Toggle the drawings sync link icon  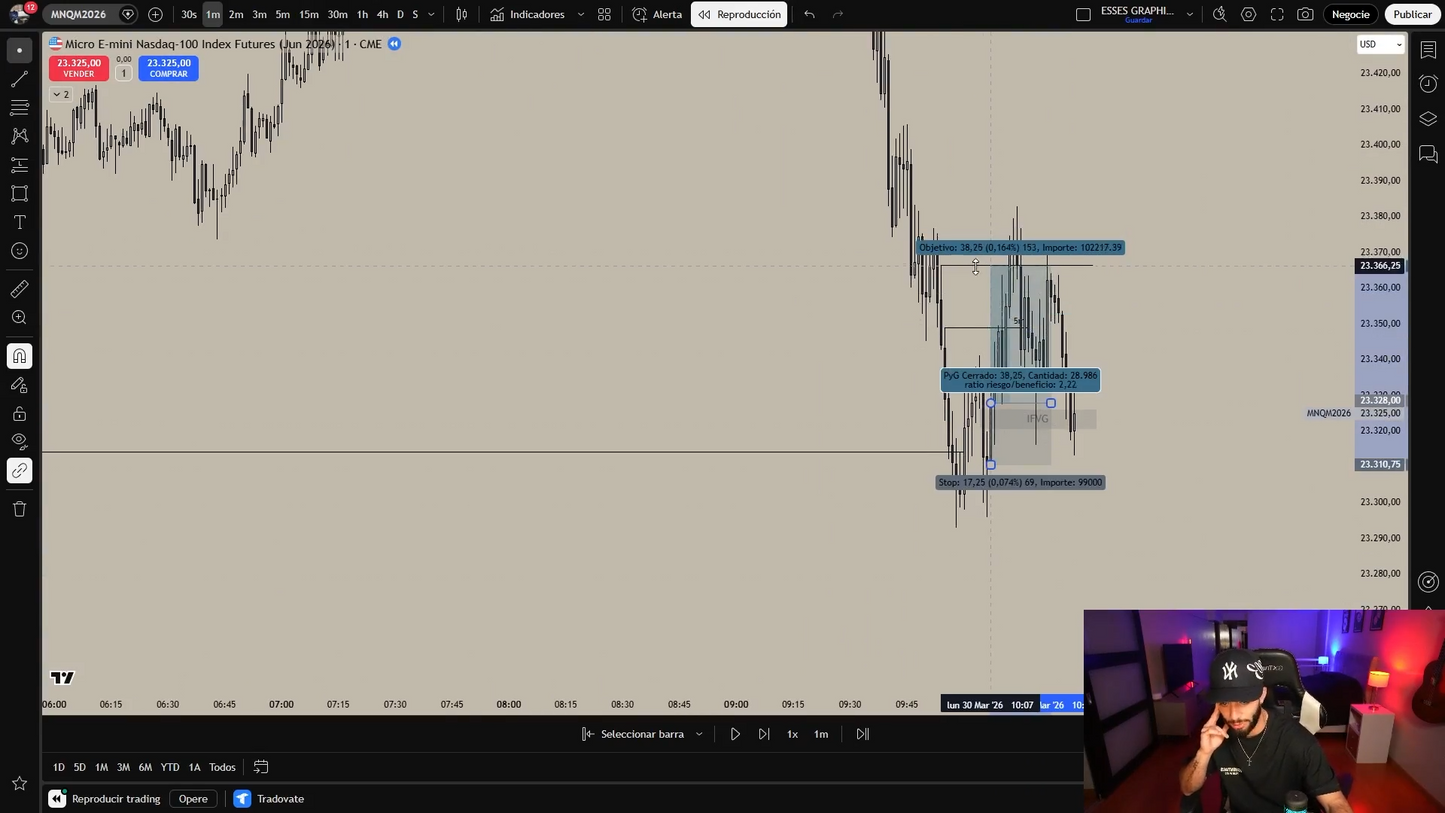click(19, 471)
